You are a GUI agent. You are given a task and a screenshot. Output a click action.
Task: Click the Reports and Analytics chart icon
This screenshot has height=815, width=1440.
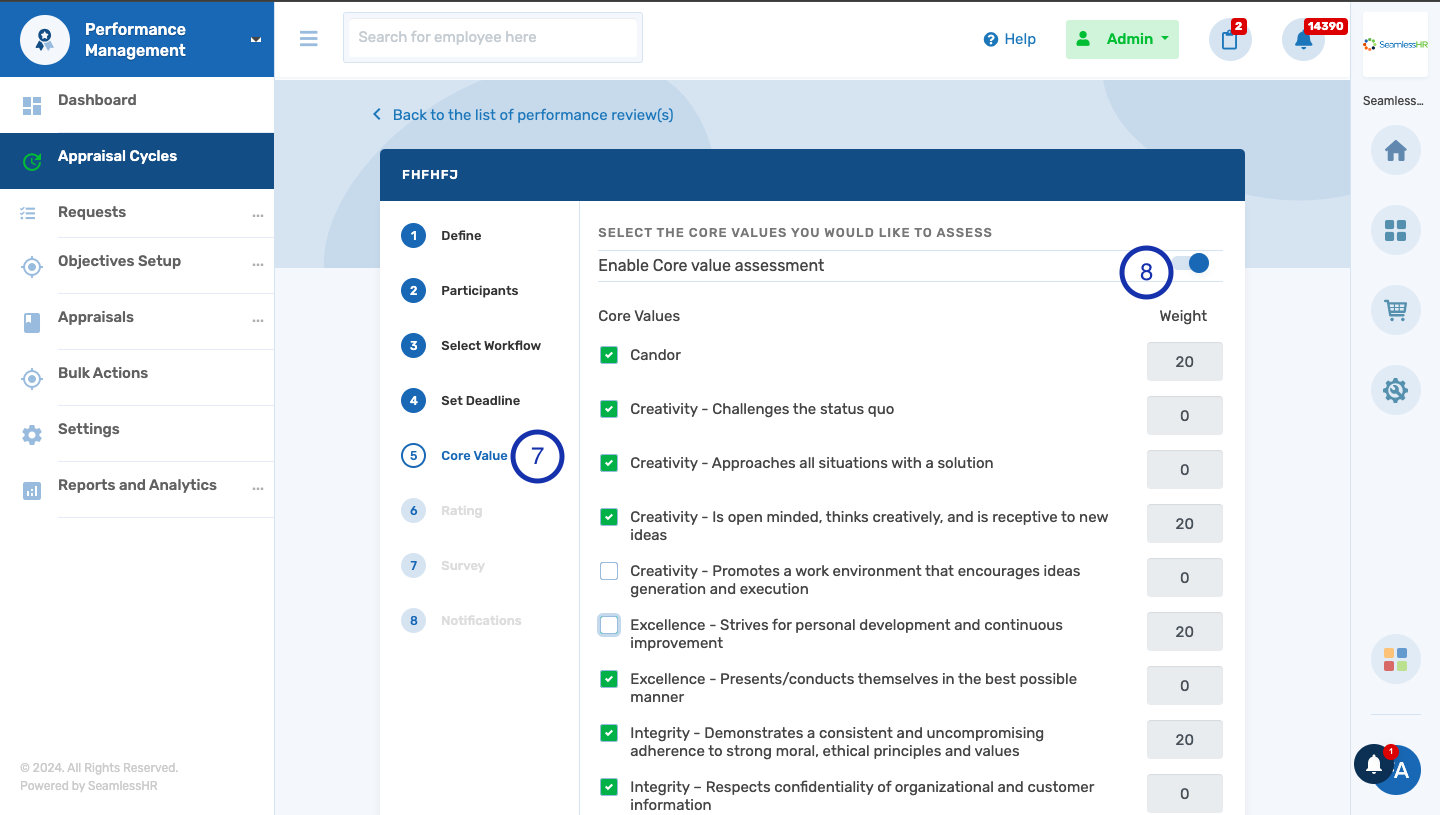point(32,491)
